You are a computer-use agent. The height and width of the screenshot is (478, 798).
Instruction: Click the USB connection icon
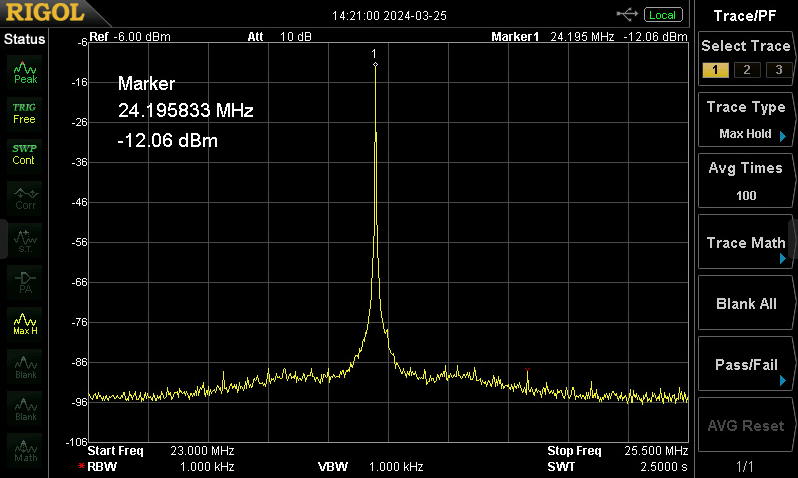point(628,14)
